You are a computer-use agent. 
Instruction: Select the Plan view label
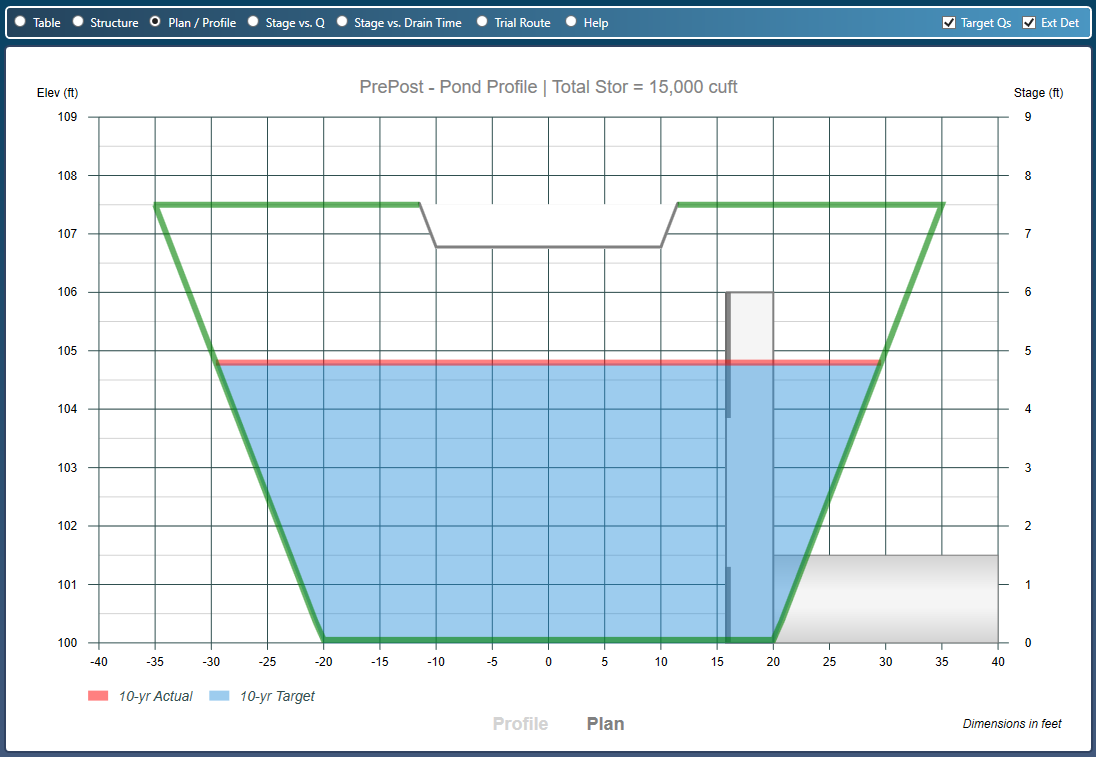point(604,723)
